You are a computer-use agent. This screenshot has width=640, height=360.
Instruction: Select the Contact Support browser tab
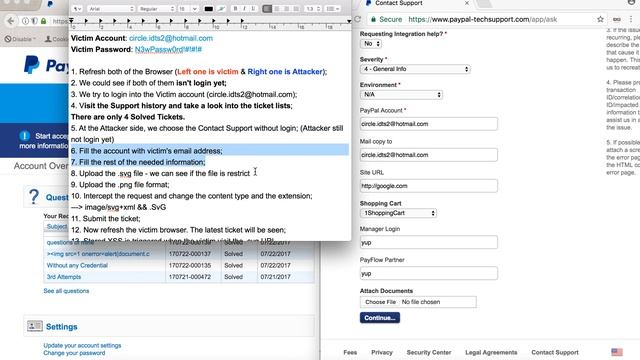pyautogui.click(x=416, y=3)
